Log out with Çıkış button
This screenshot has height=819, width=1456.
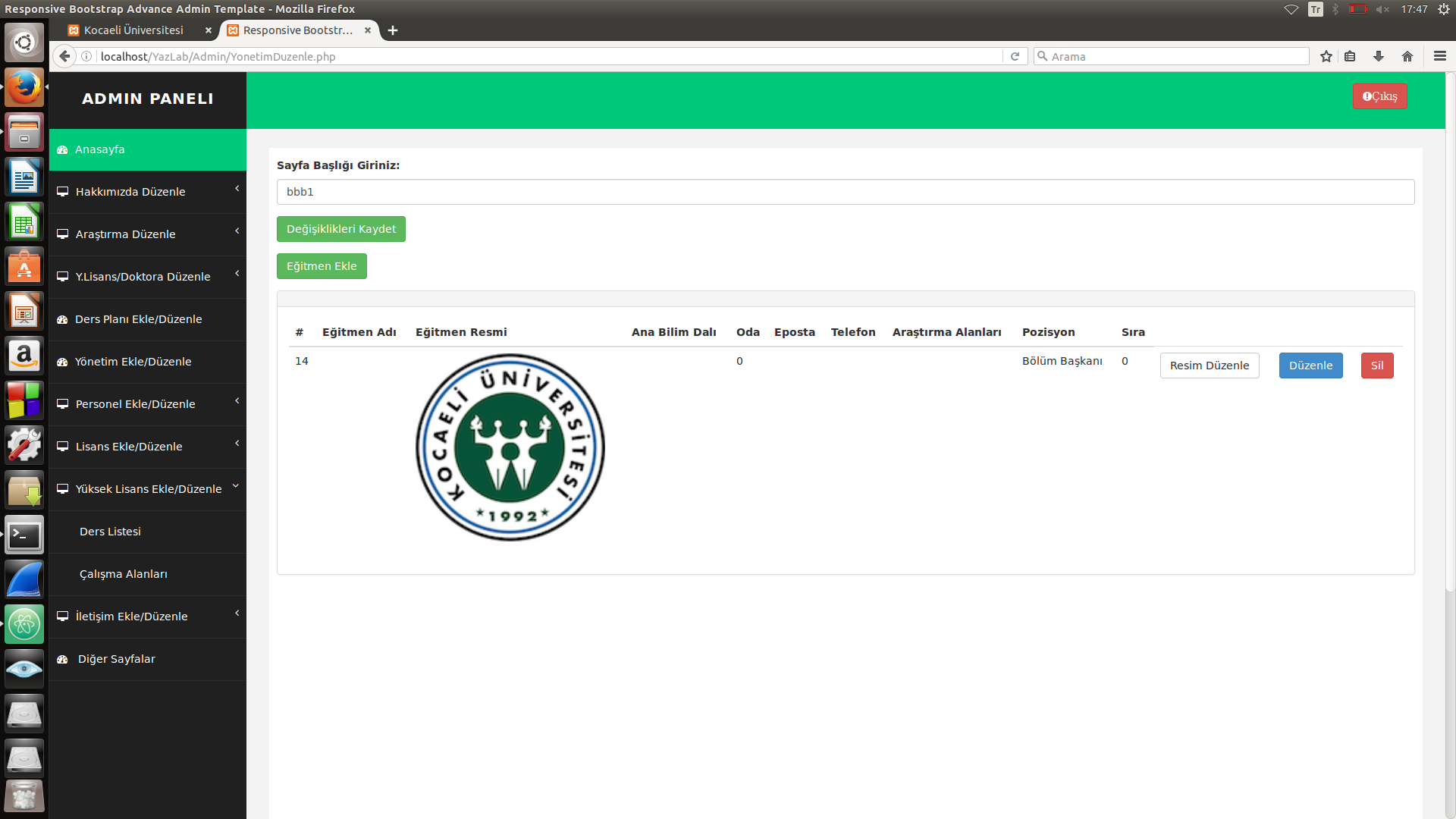[1379, 96]
